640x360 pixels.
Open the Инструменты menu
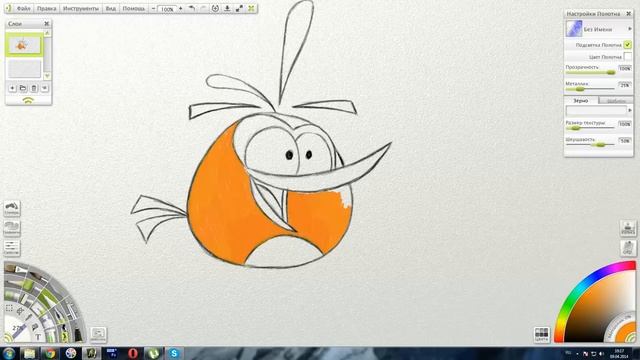pyautogui.click(x=81, y=8)
